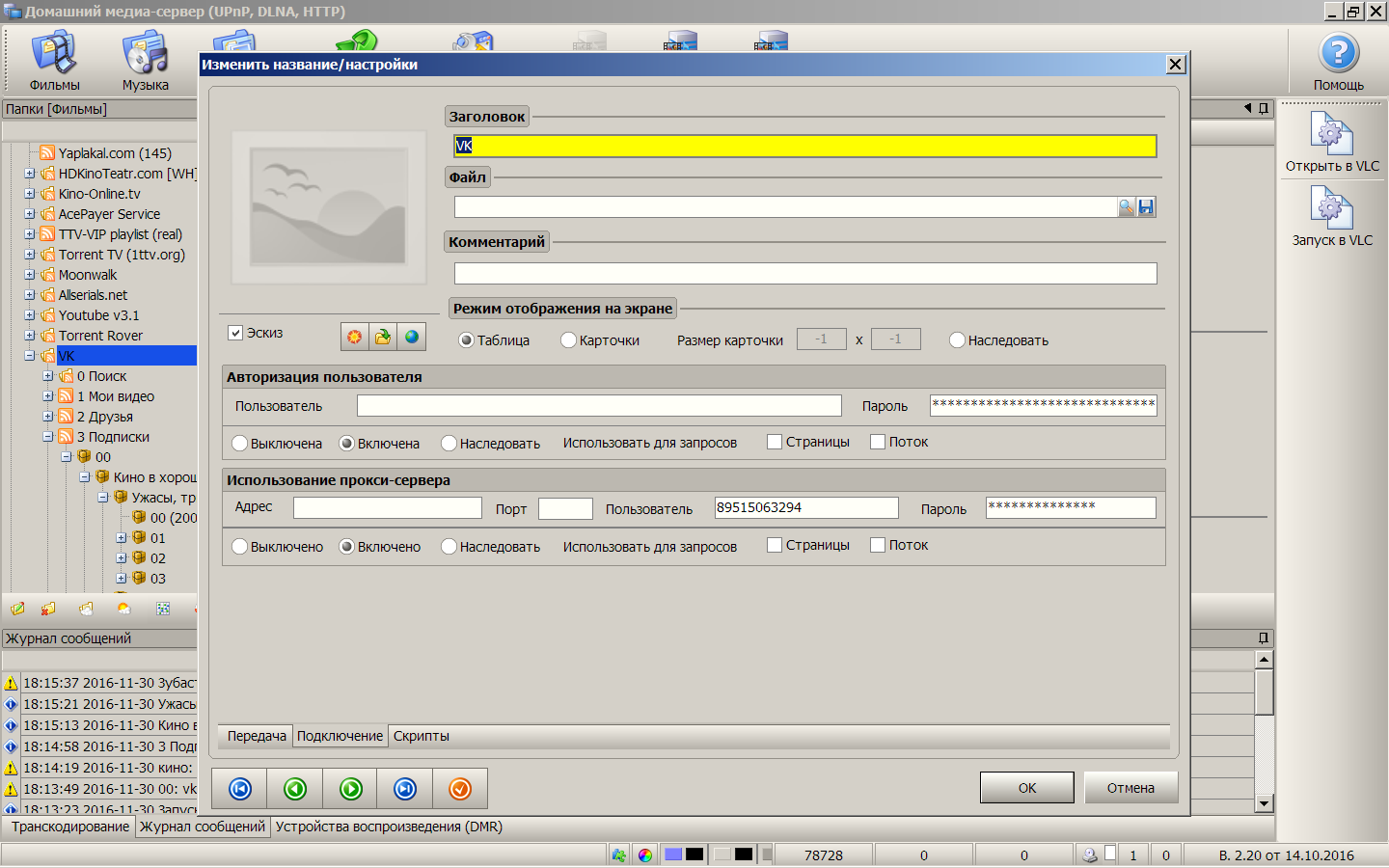Click the green next-record arrow button

(351, 789)
